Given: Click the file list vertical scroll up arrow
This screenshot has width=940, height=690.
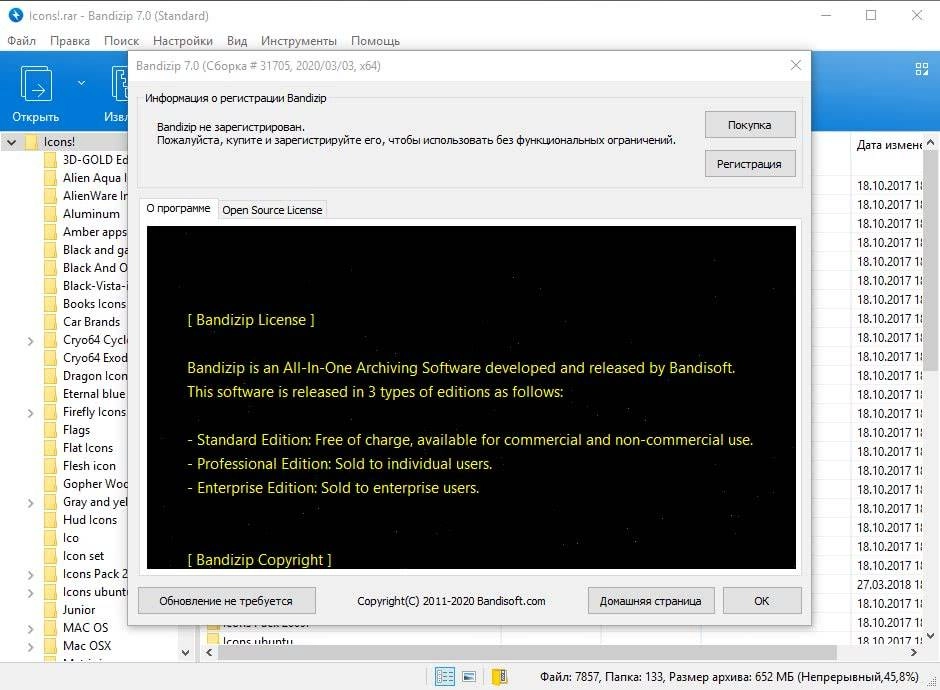Looking at the screenshot, I should coord(930,143).
